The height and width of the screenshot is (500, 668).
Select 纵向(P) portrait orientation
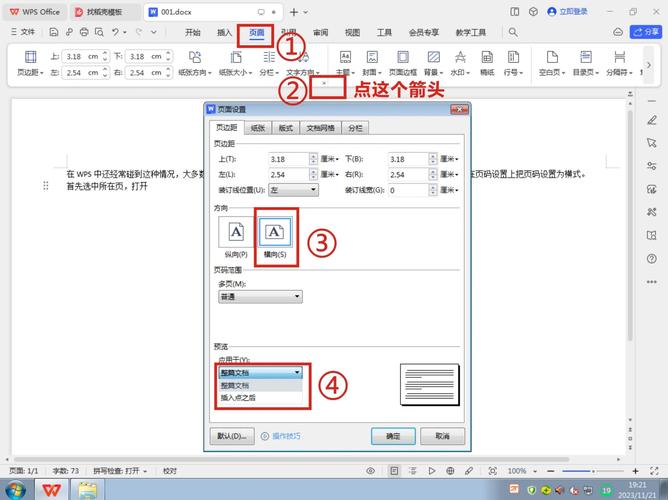point(236,238)
